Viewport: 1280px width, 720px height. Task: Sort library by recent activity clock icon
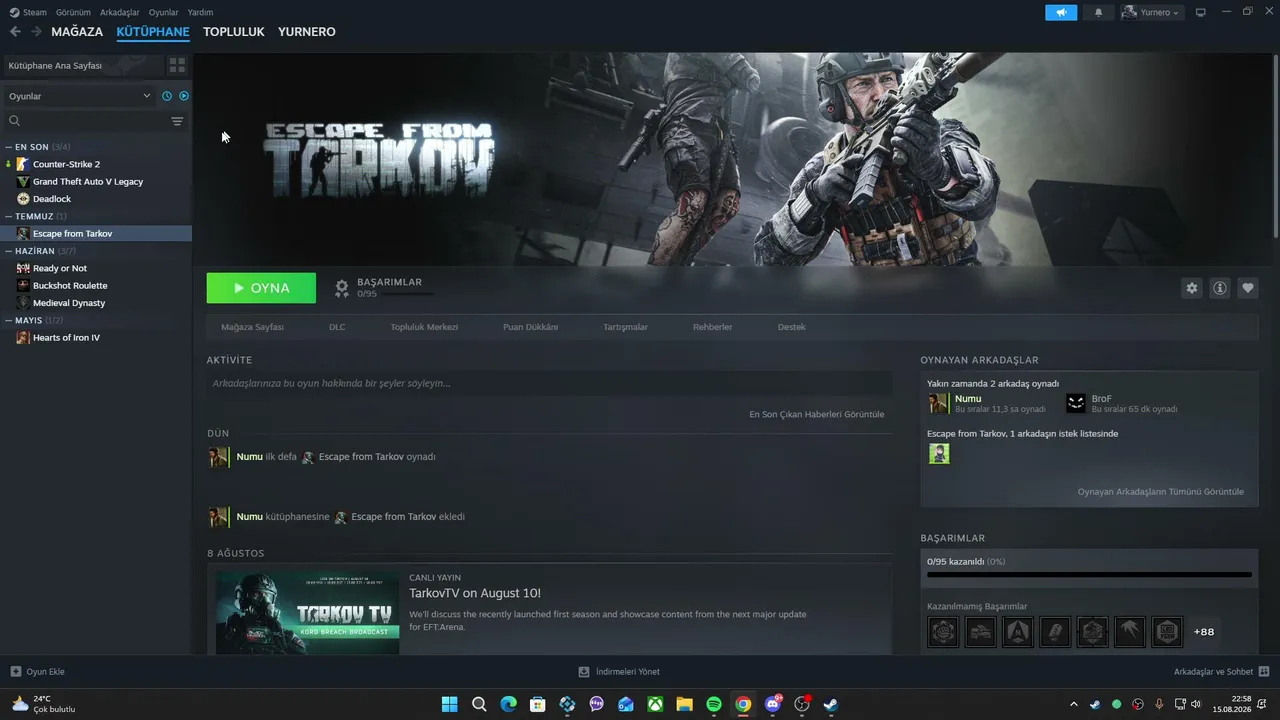pyautogui.click(x=167, y=96)
